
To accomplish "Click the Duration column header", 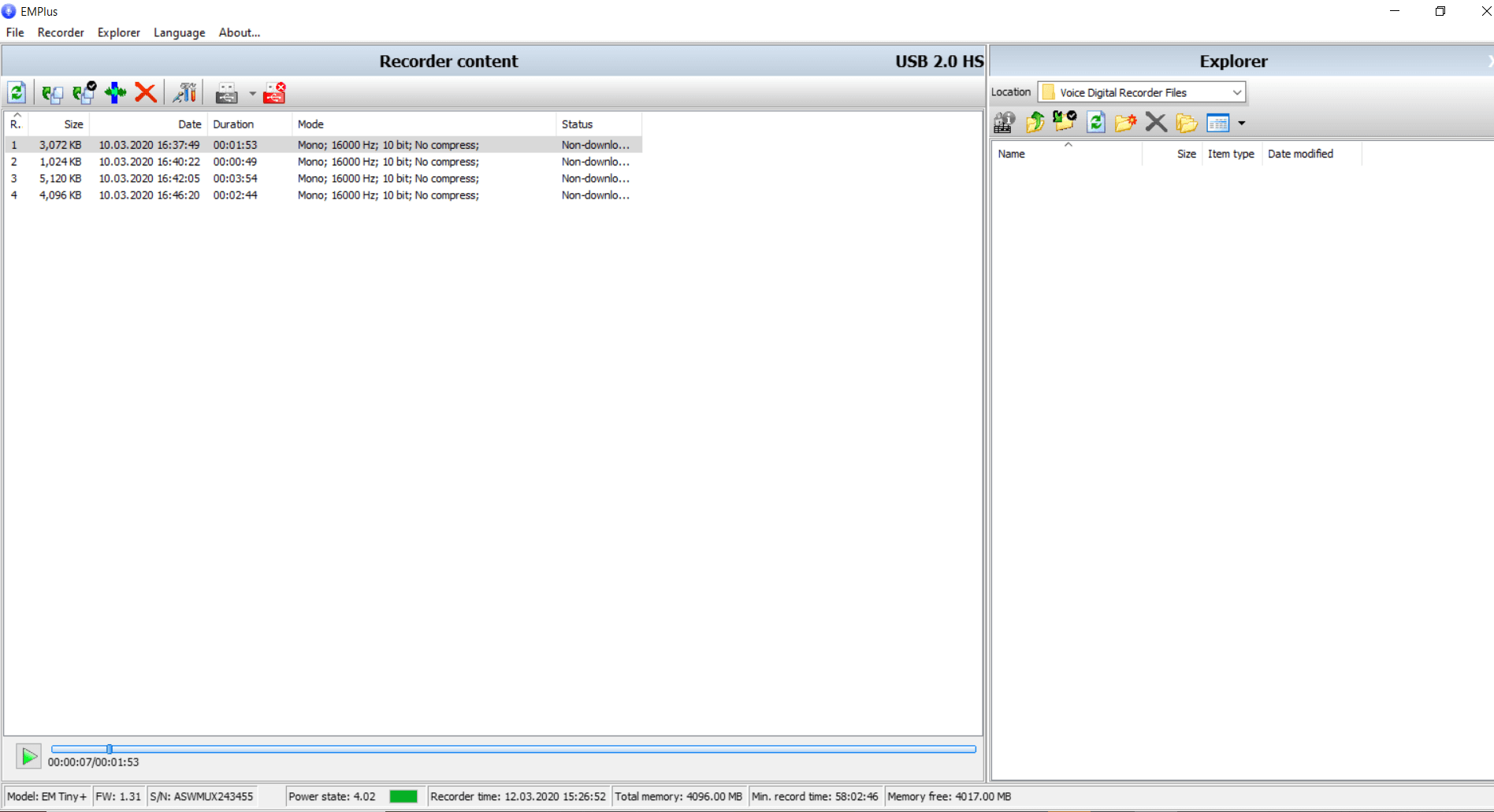I will [x=233, y=124].
